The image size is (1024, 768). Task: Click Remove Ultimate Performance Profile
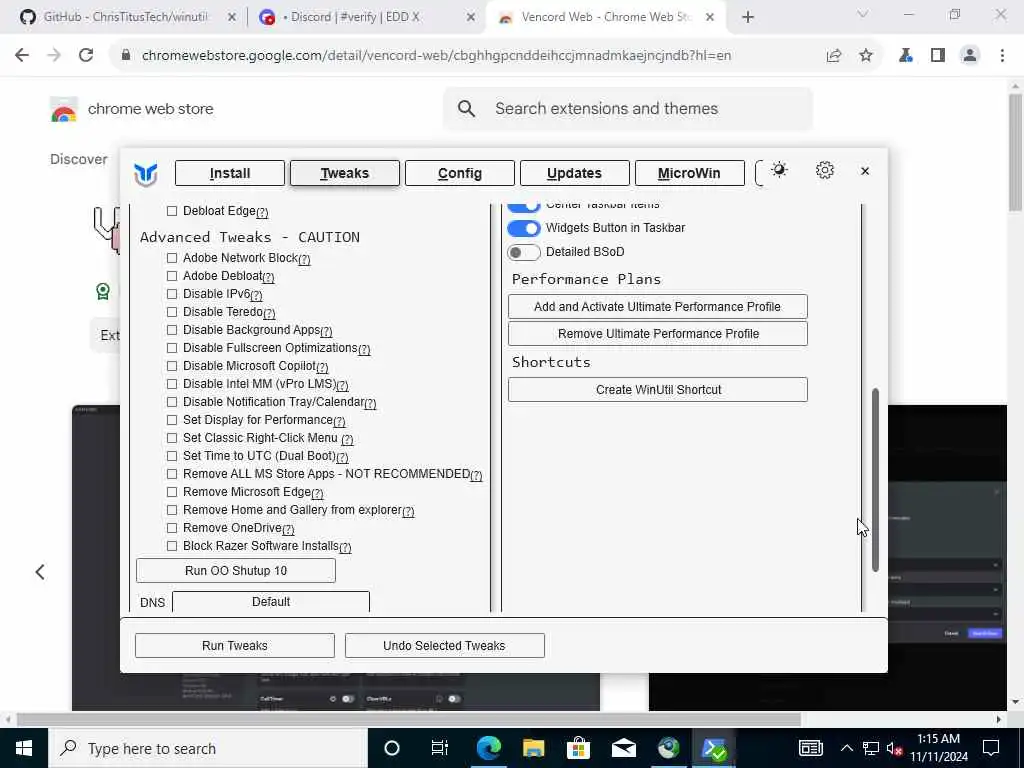click(658, 334)
